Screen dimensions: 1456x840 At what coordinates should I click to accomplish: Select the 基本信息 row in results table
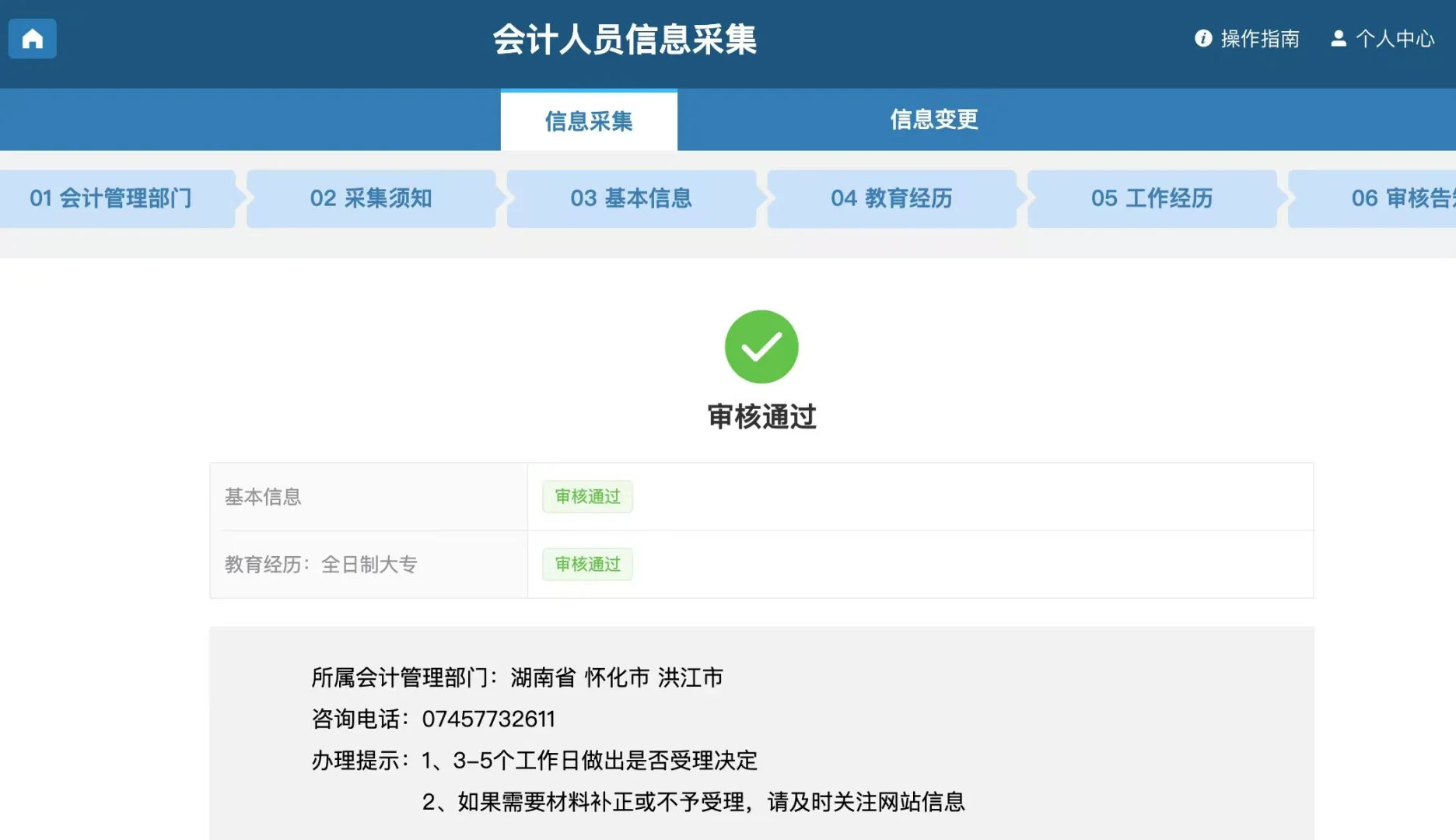[x=264, y=496]
